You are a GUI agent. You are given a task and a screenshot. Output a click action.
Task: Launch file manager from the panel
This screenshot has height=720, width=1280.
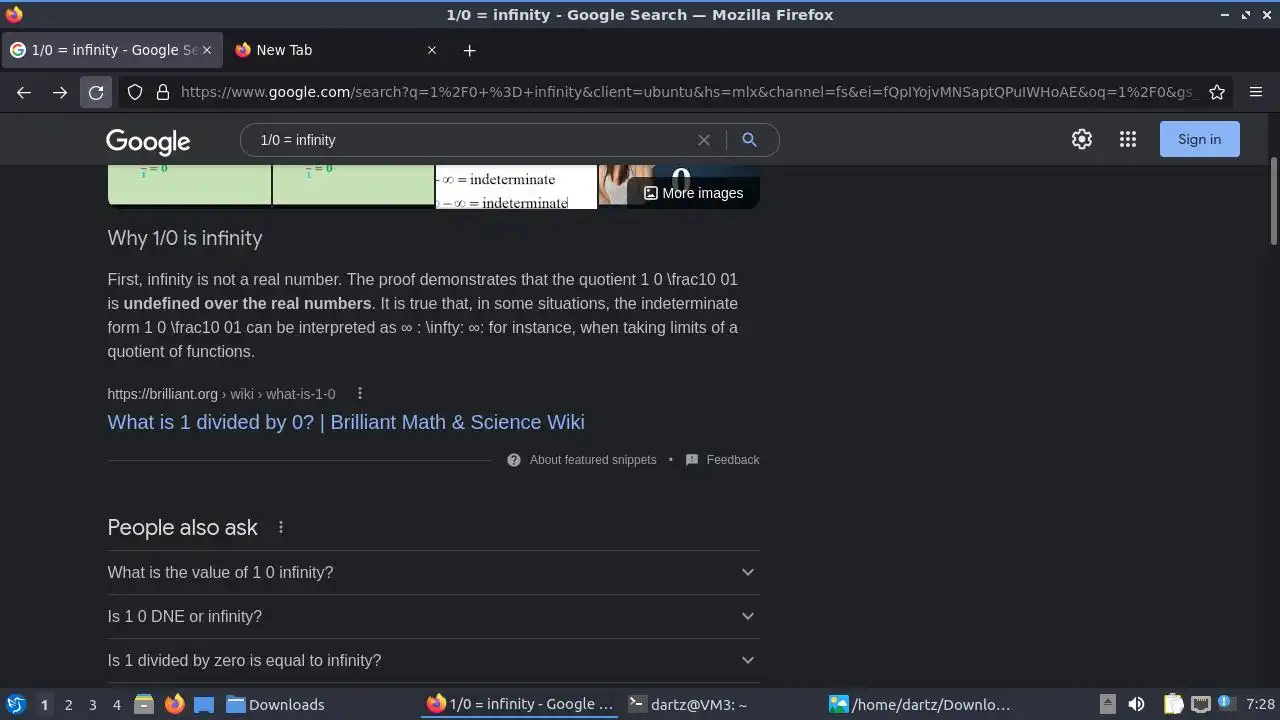pos(143,704)
